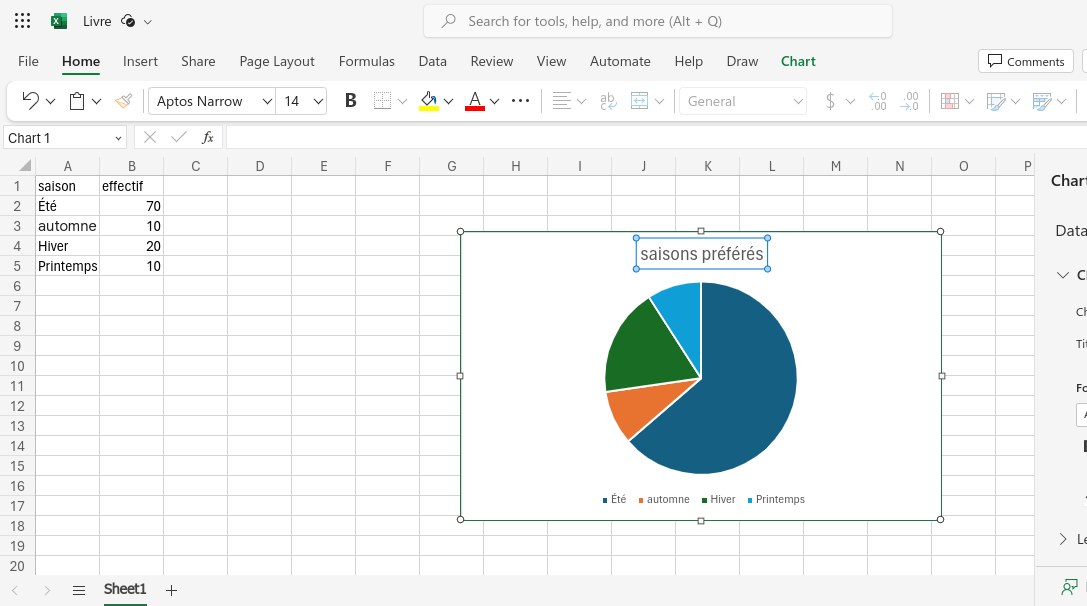Click the Borders icon
Screen dimensions: 1087x606
click(382, 101)
